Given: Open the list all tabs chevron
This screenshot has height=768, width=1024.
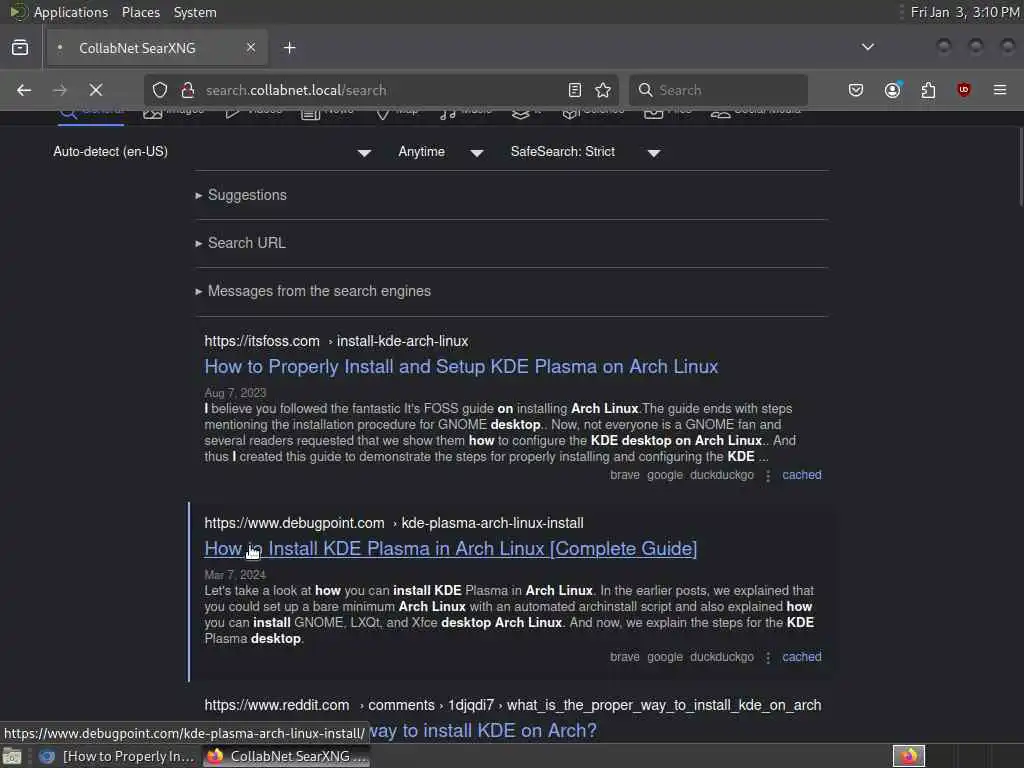Looking at the screenshot, I should click(868, 47).
